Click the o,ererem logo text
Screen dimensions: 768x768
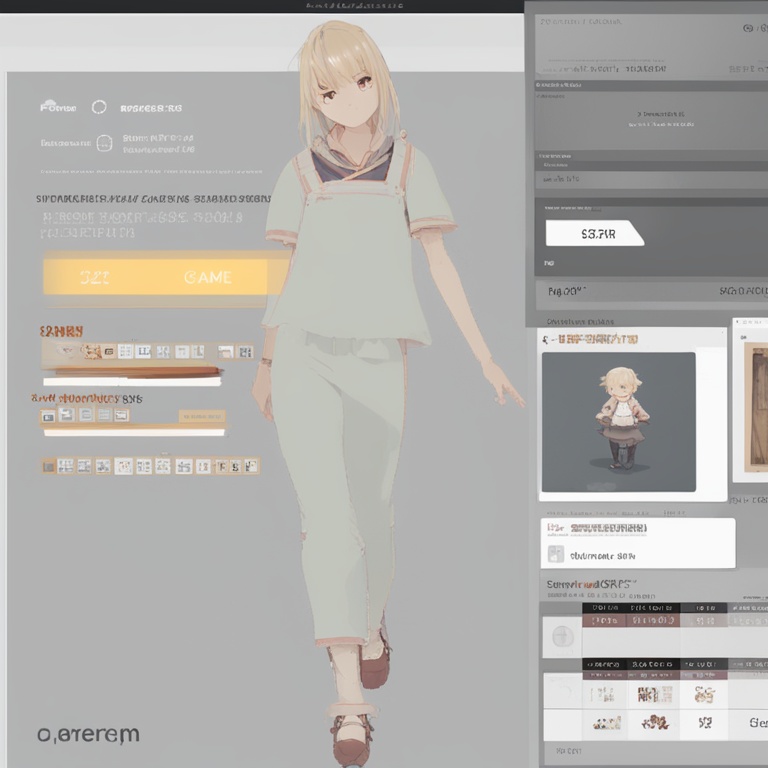point(89,735)
